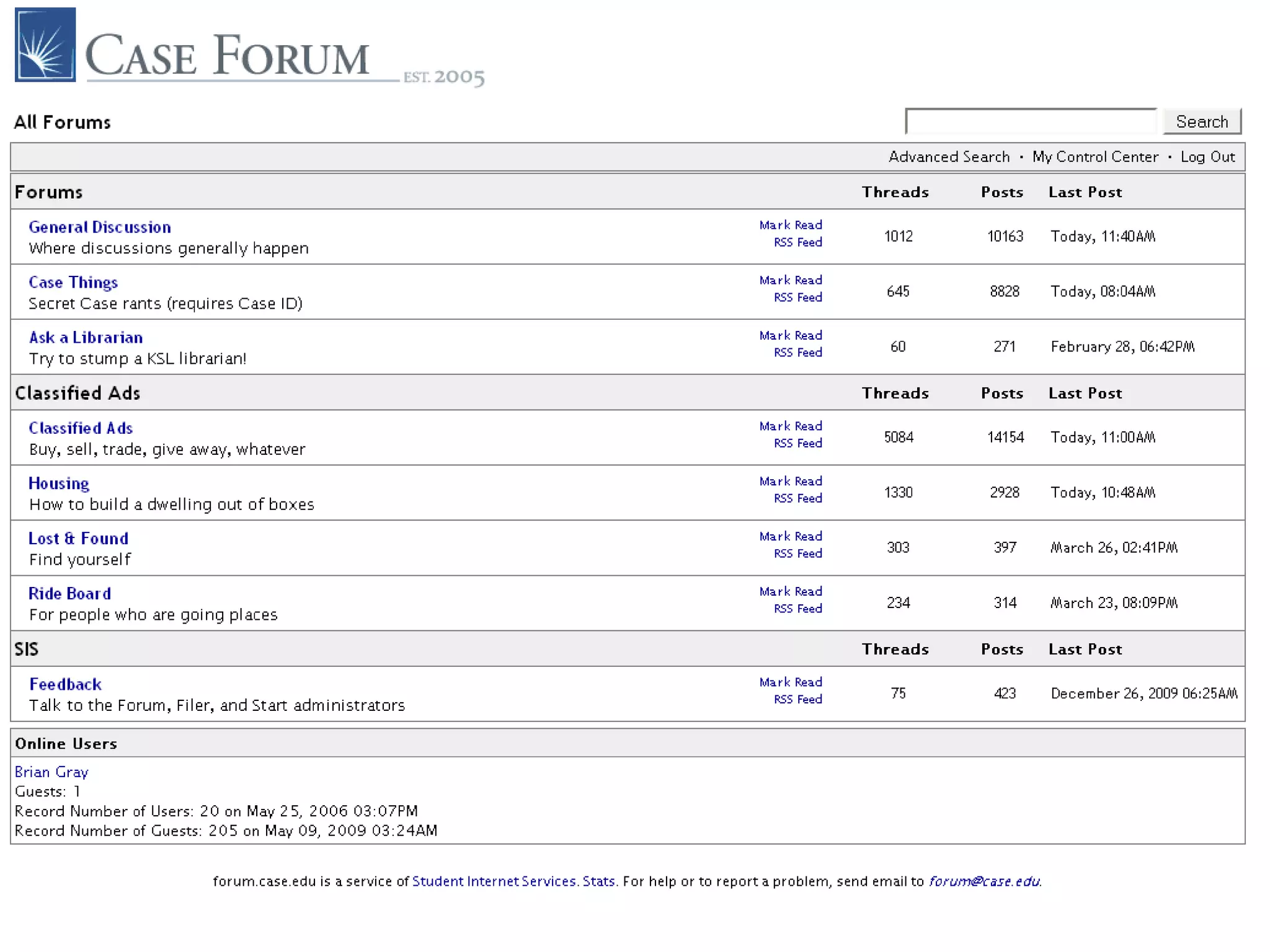Open the Student Internet Services link
1270x952 pixels.
click(x=494, y=881)
